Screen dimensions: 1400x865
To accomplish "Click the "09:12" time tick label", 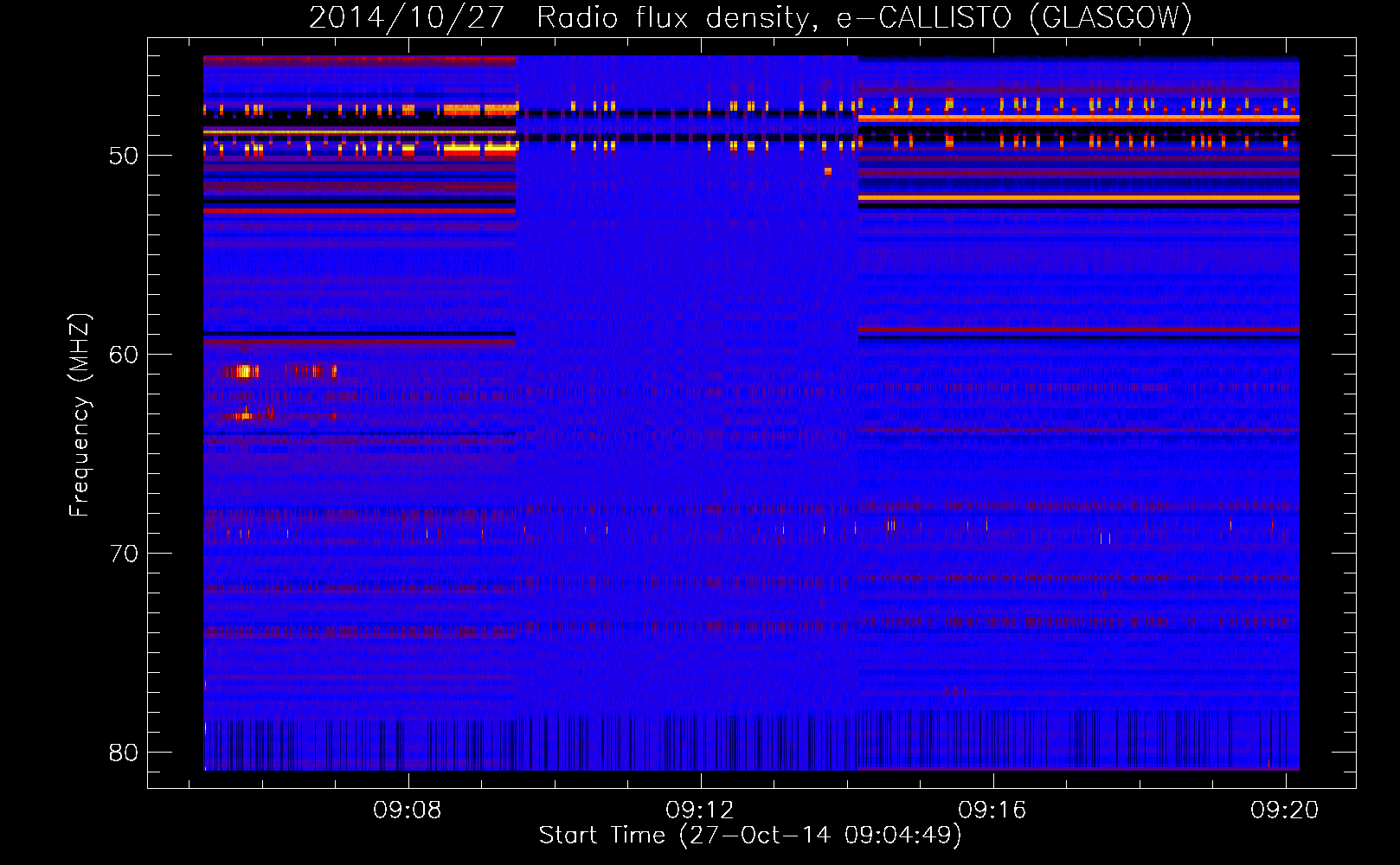I will [699, 811].
